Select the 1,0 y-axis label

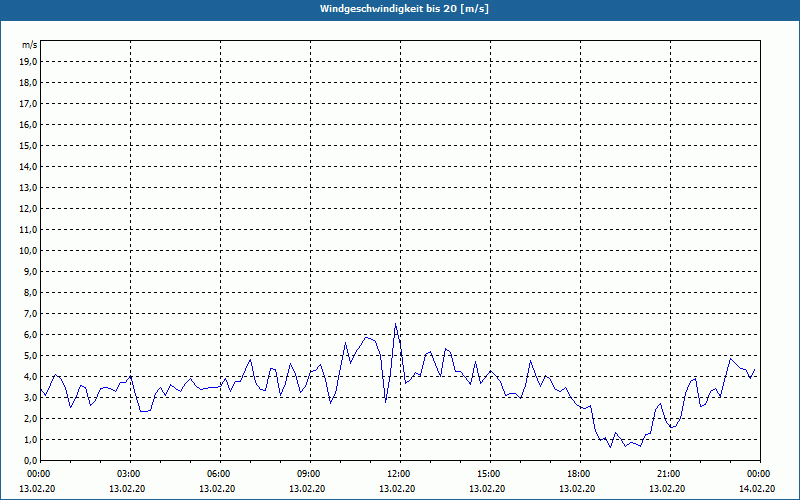click(x=30, y=440)
